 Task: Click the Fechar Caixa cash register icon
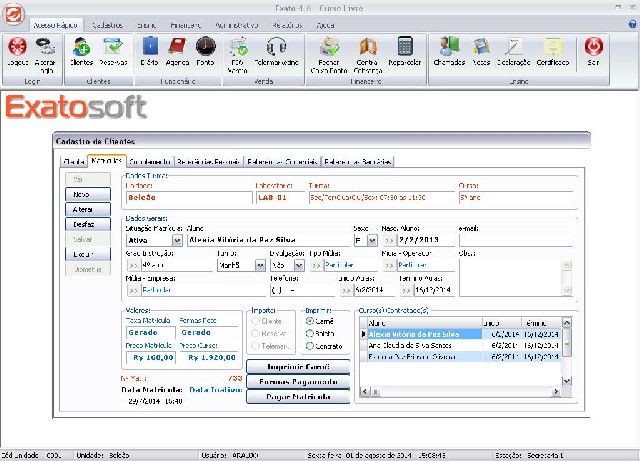329,46
